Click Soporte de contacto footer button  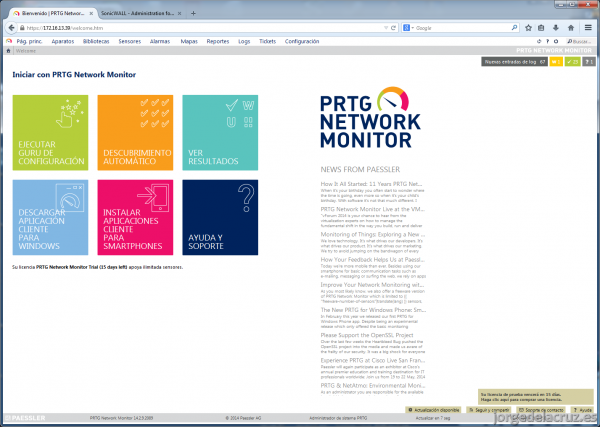tap(541, 410)
